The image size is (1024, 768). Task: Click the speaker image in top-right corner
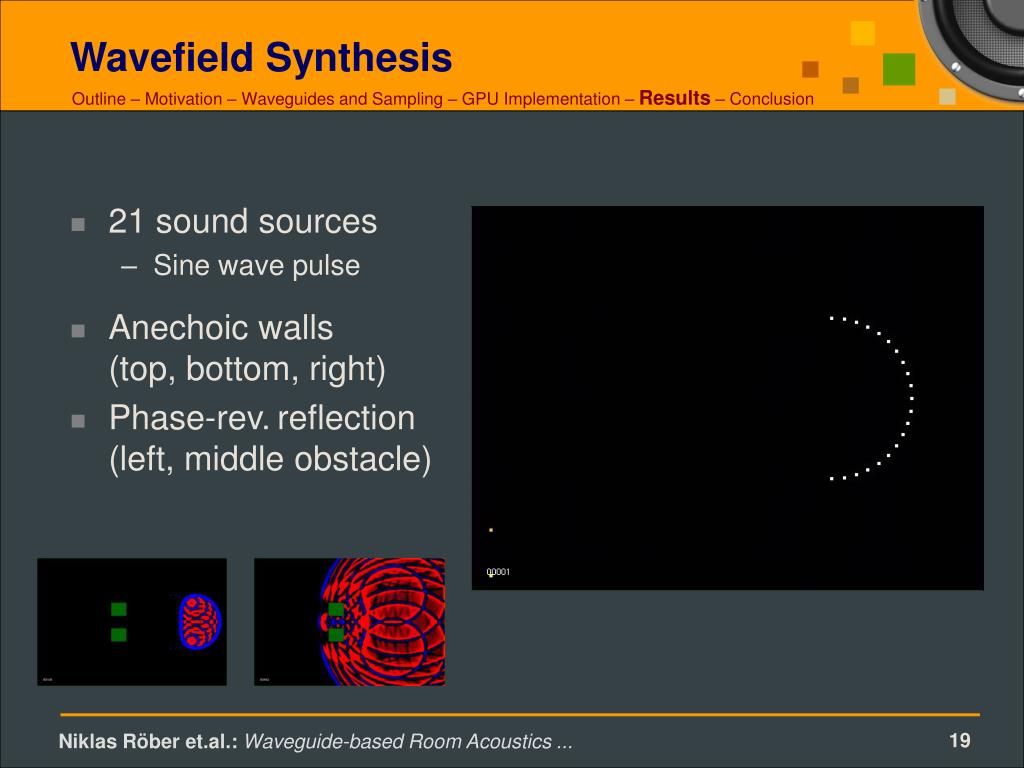coord(971,49)
